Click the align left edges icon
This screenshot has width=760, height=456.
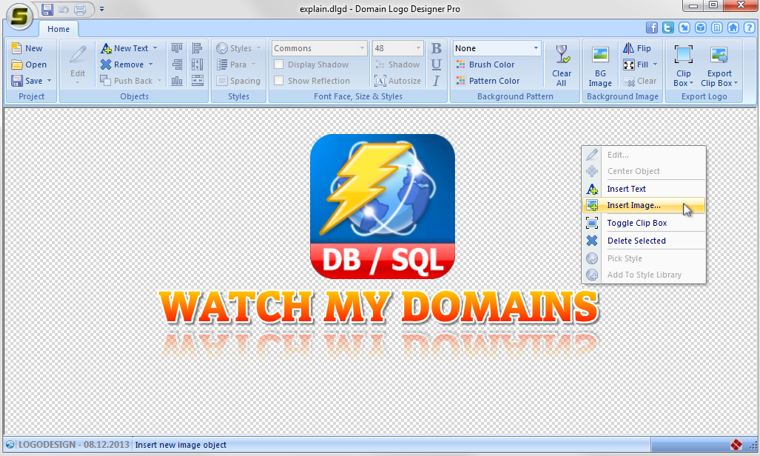197,48
